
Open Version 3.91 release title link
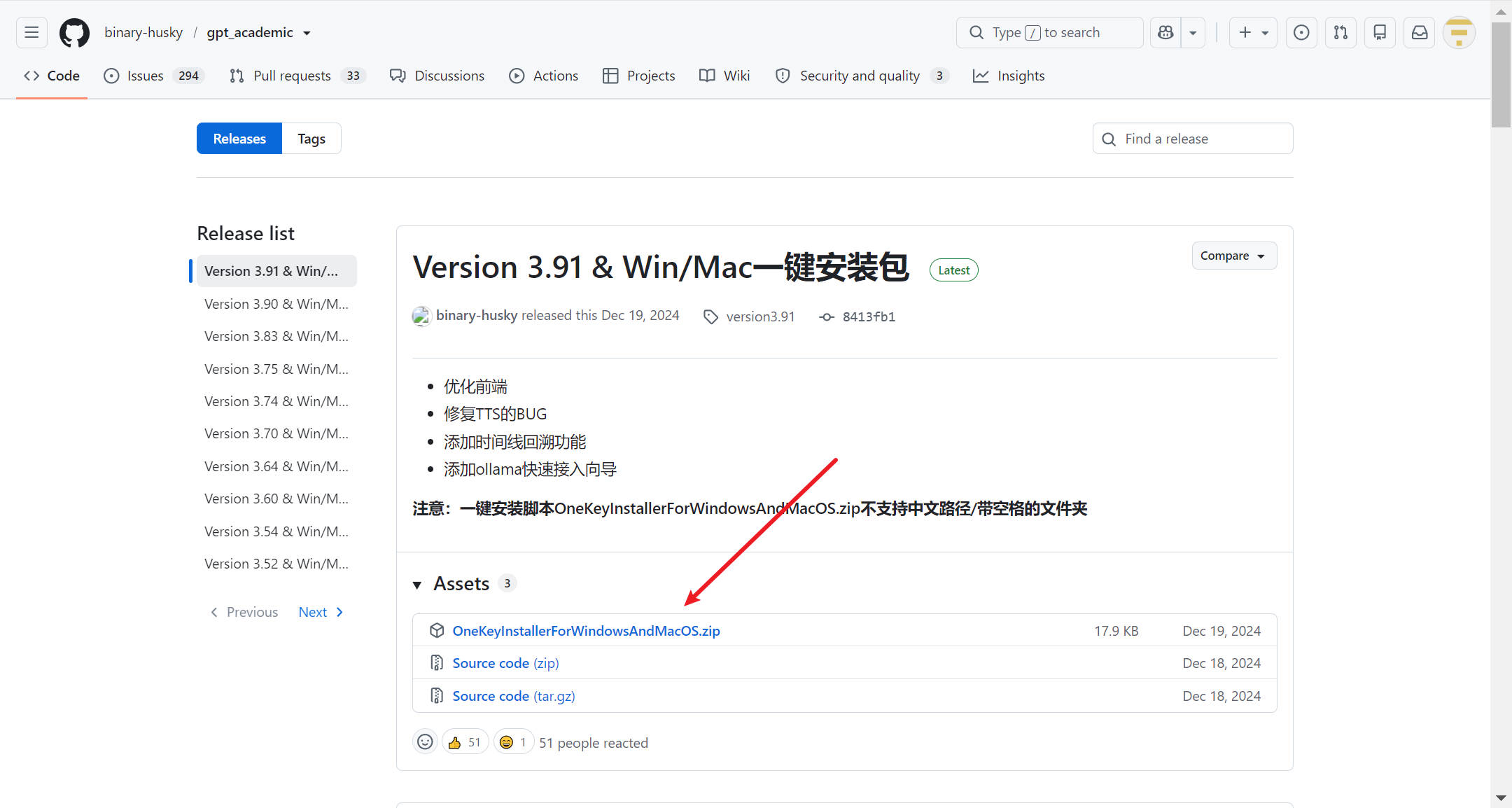click(661, 267)
